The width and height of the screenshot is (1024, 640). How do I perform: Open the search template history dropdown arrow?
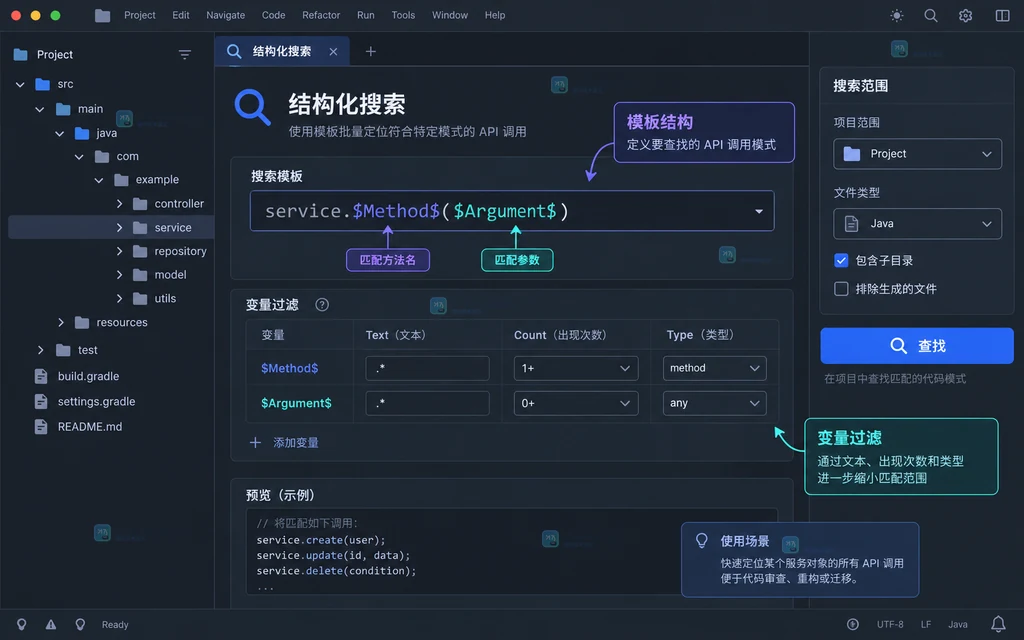759,212
